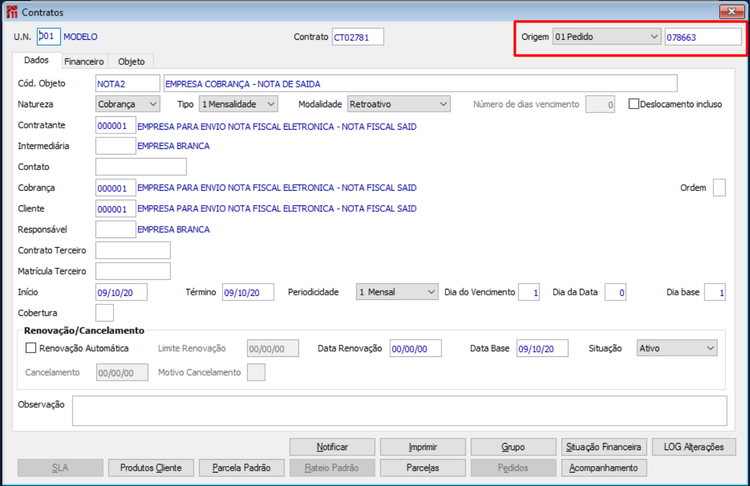Click the Data Base date field

point(542,348)
